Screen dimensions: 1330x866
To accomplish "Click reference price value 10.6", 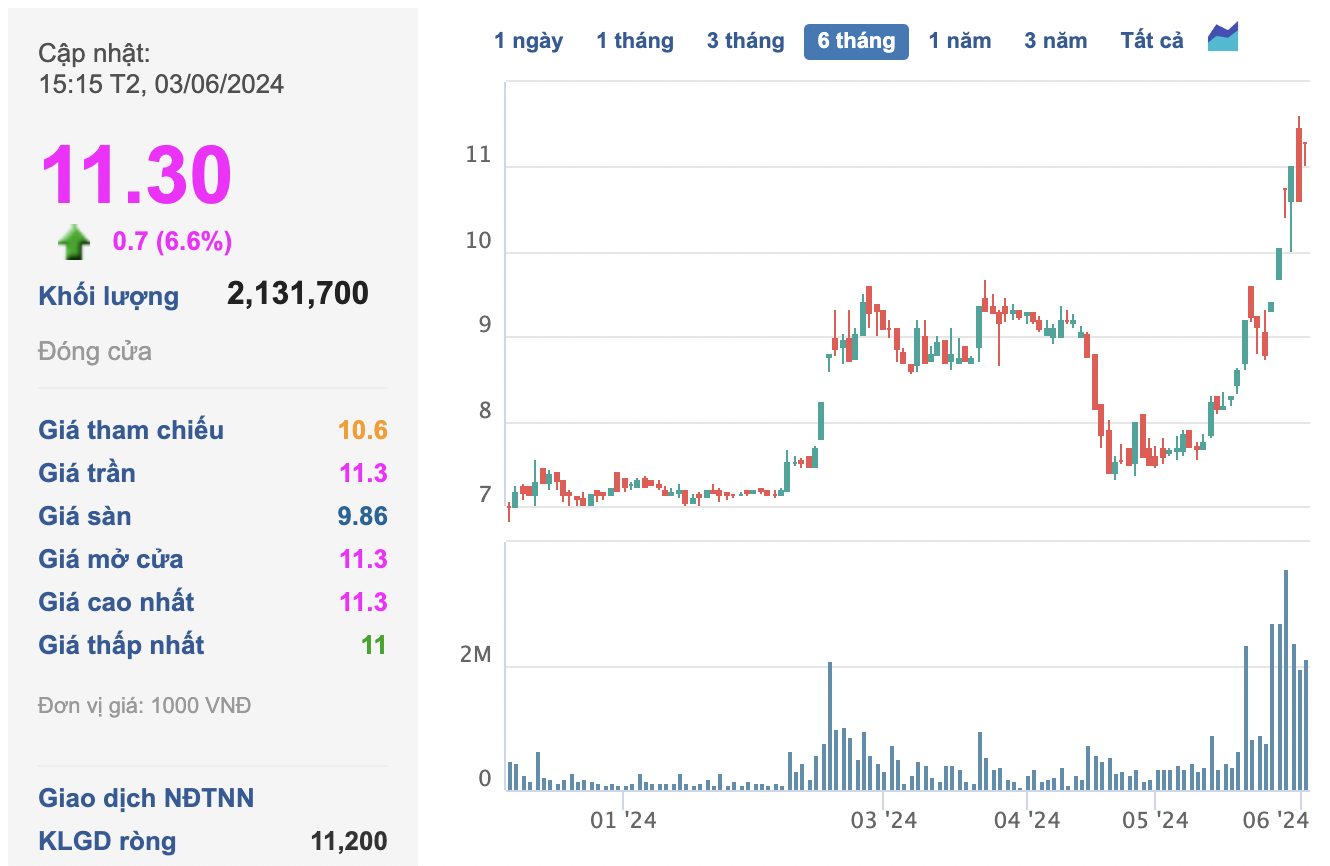I will 363,430.
